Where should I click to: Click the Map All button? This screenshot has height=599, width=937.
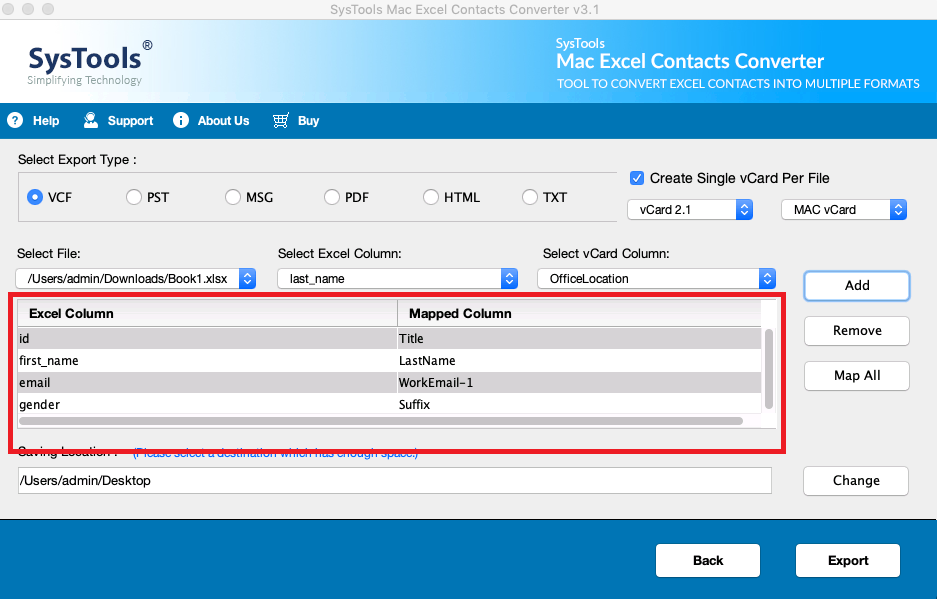[857, 375]
